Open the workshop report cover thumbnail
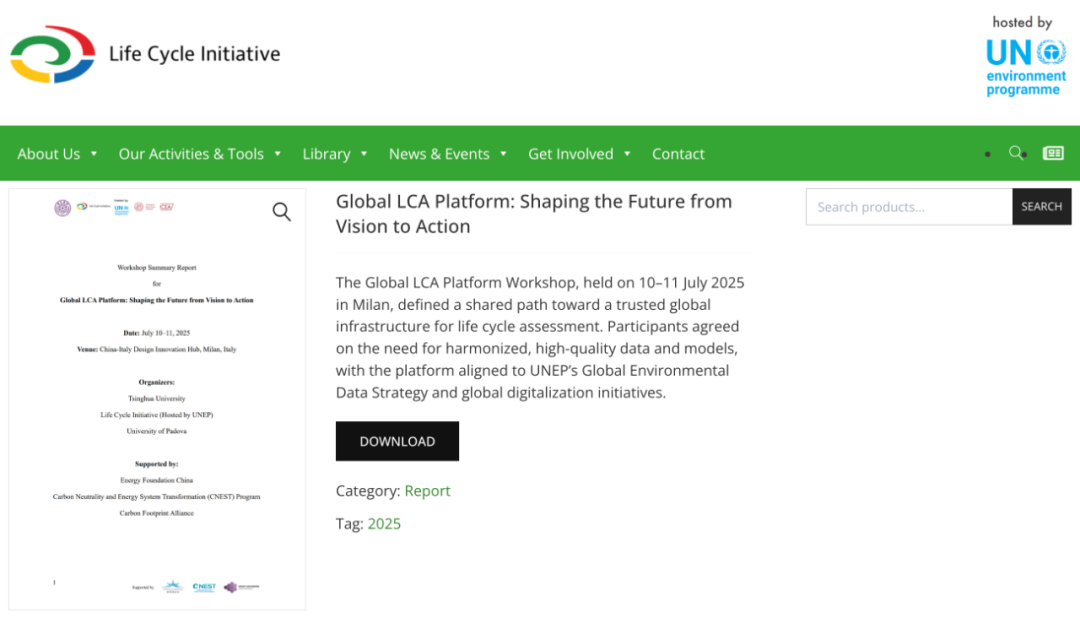Screen dimensions: 1080x618 157,400
